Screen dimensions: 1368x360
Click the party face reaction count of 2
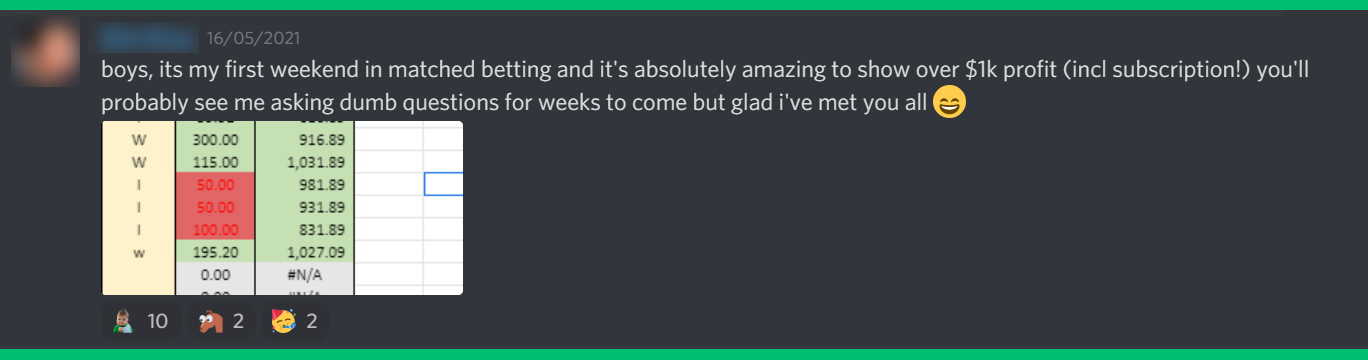point(311,321)
